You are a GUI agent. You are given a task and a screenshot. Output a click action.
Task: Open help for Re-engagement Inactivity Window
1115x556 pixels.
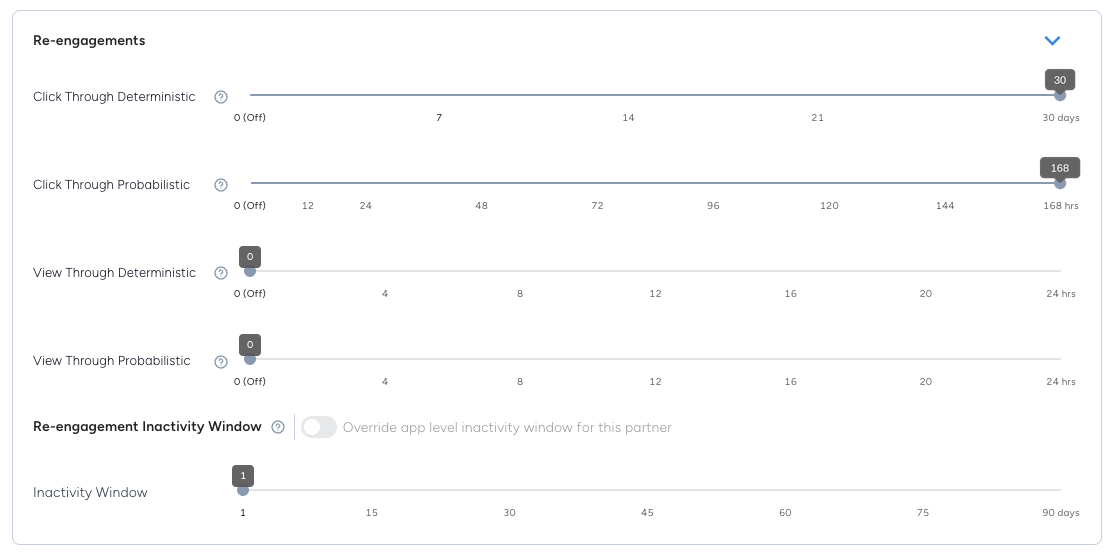(x=278, y=427)
